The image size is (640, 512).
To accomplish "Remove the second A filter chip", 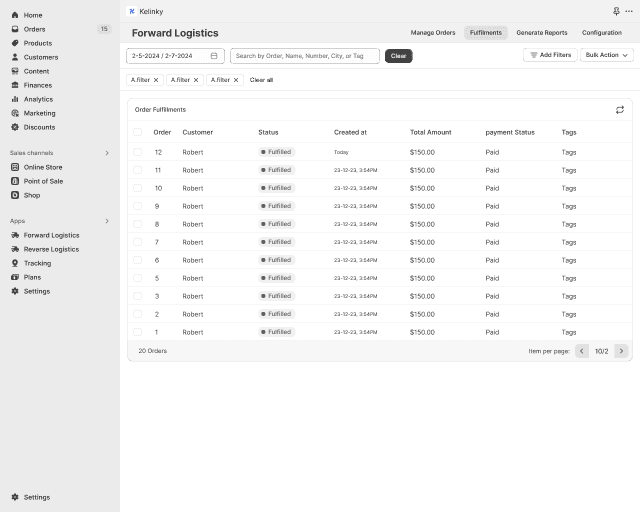I will coord(196,80).
